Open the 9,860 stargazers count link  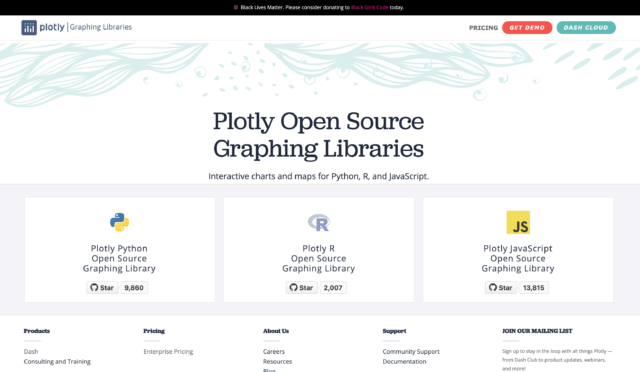tap(134, 287)
